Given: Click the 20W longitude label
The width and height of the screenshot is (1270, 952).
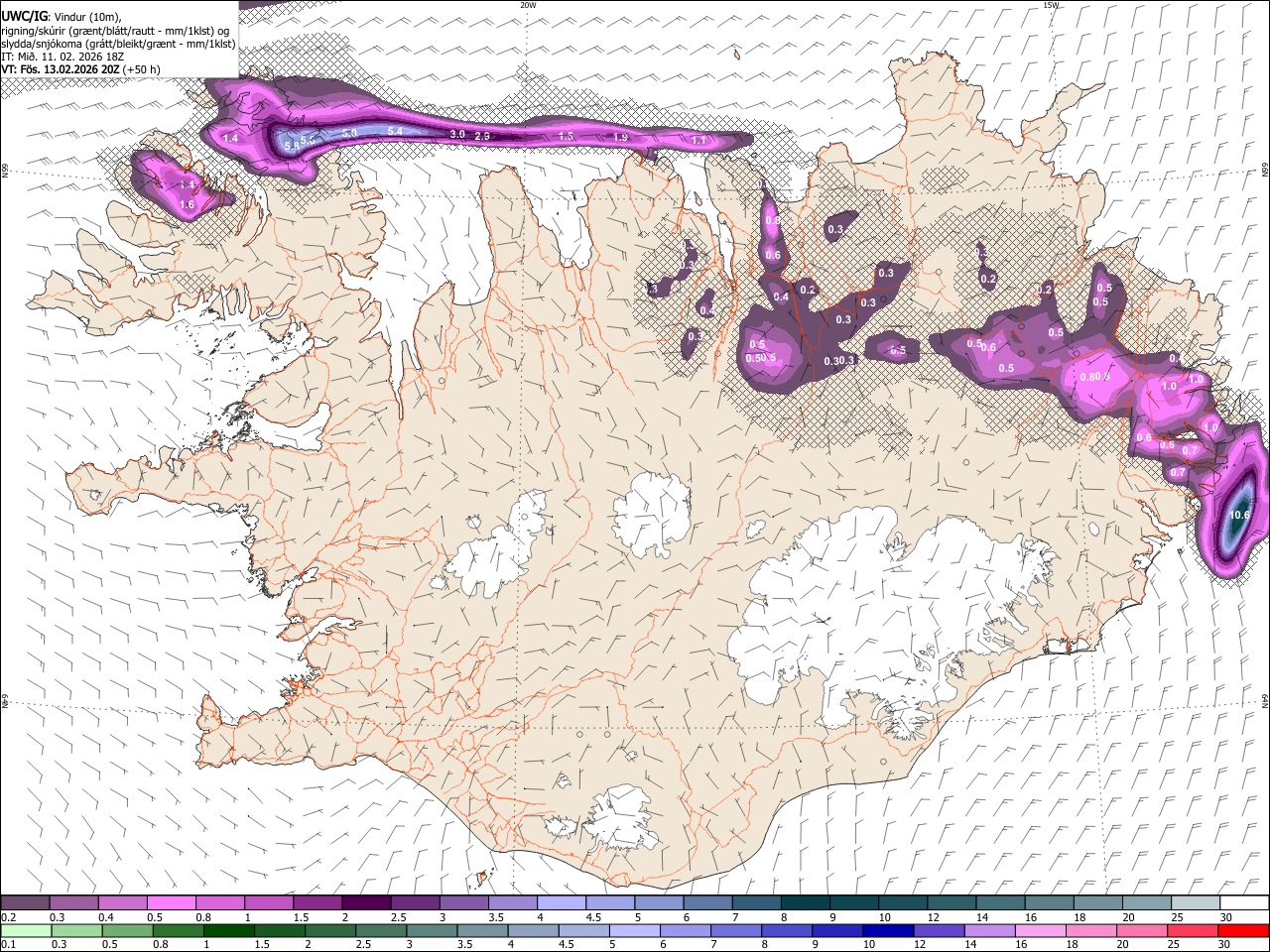Looking at the screenshot, I should click(x=528, y=5).
